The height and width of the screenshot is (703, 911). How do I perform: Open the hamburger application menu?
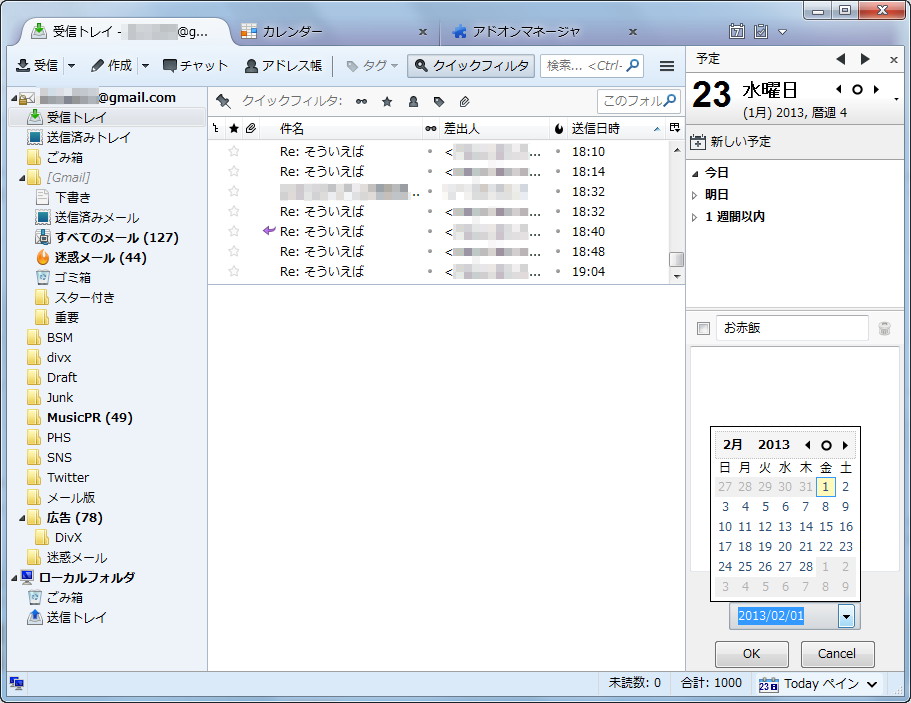[666, 66]
